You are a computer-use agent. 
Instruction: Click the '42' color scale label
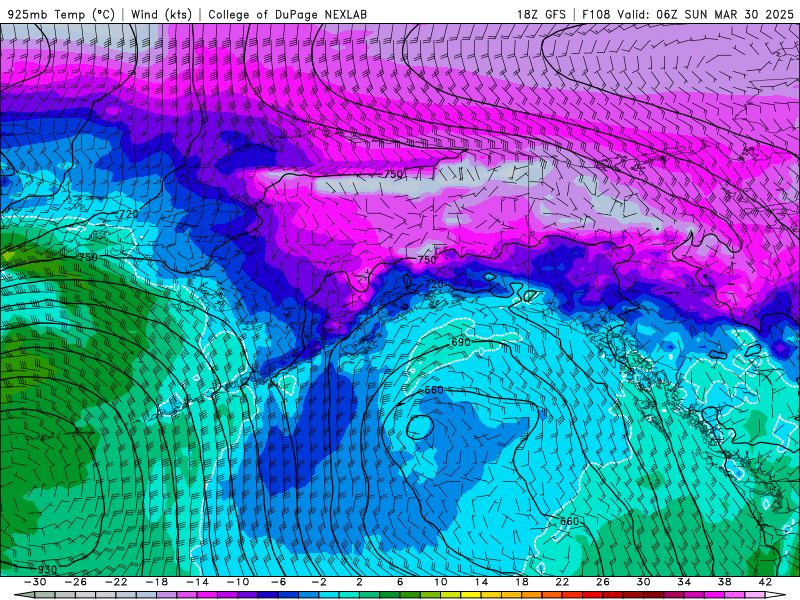(764, 582)
